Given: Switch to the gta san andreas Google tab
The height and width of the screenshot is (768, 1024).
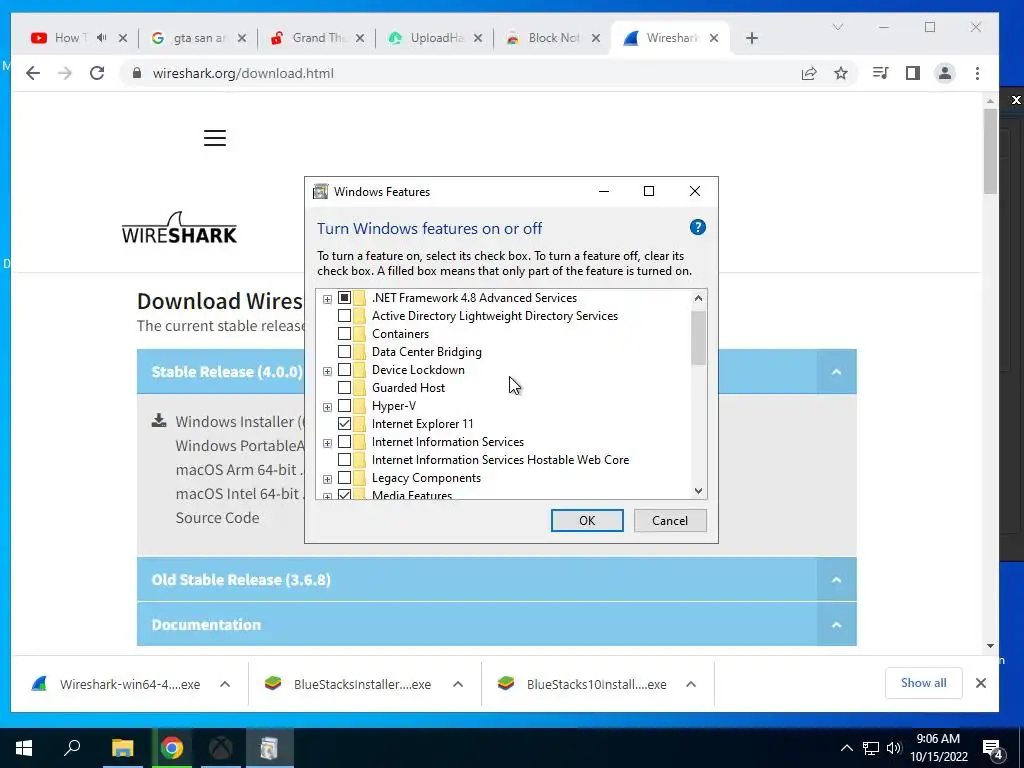Looking at the screenshot, I should coord(198,38).
